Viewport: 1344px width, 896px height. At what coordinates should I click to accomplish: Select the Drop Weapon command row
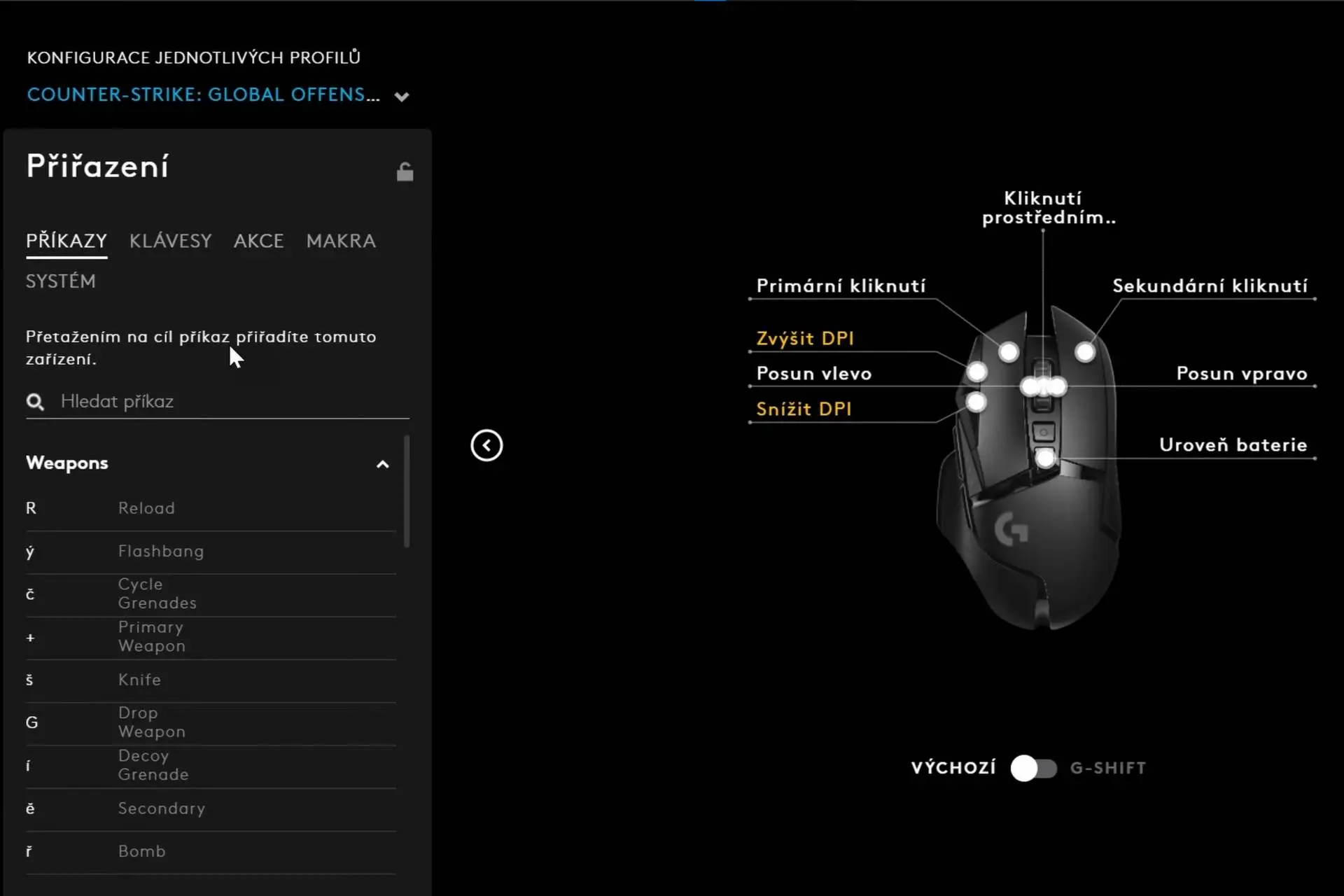tap(211, 723)
